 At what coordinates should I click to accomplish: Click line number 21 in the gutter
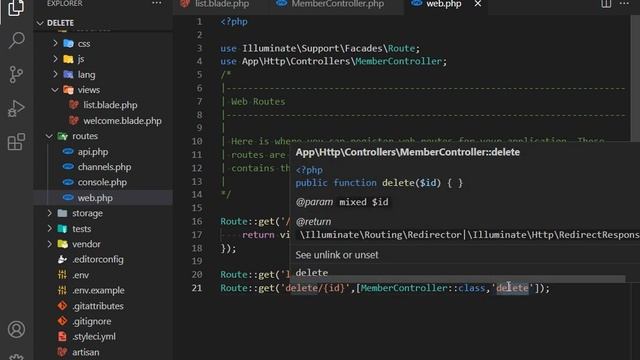197,288
